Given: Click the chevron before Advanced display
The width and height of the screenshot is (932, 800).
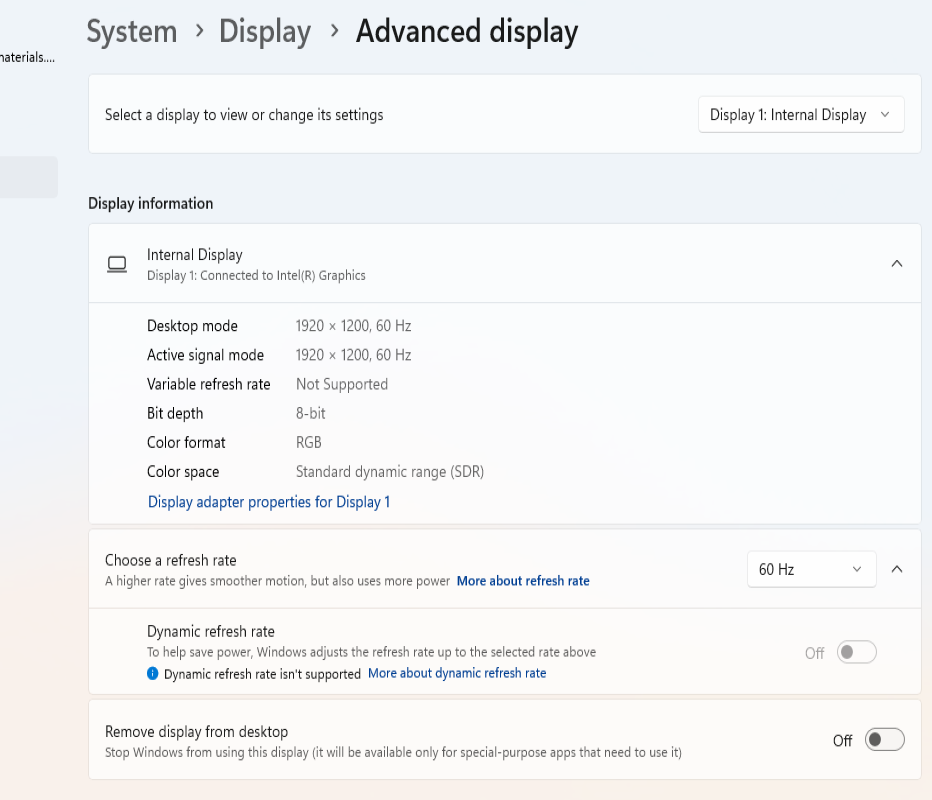Looking at the screenshot, I should point(334,30).
